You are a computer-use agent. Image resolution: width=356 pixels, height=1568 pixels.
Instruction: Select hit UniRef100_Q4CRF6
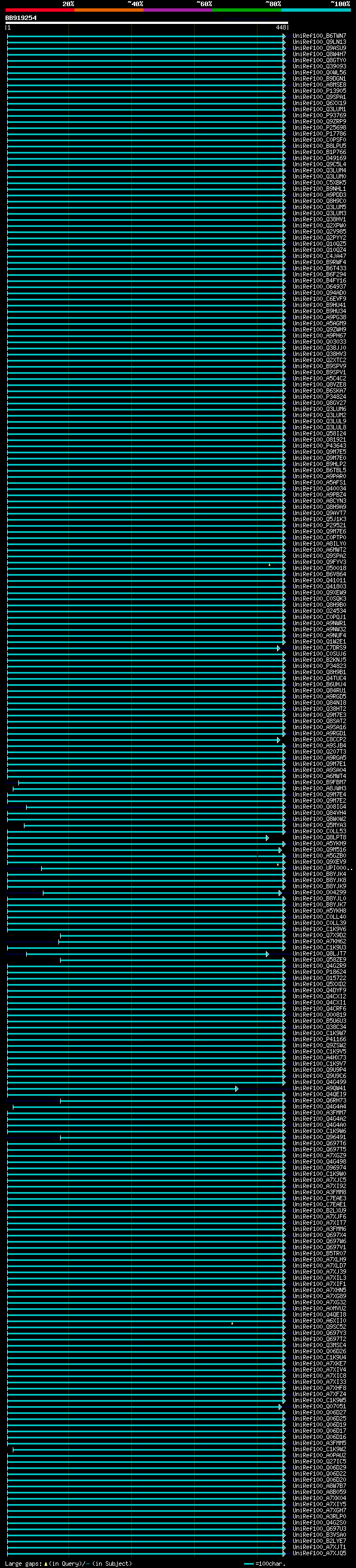point(319,1008)
